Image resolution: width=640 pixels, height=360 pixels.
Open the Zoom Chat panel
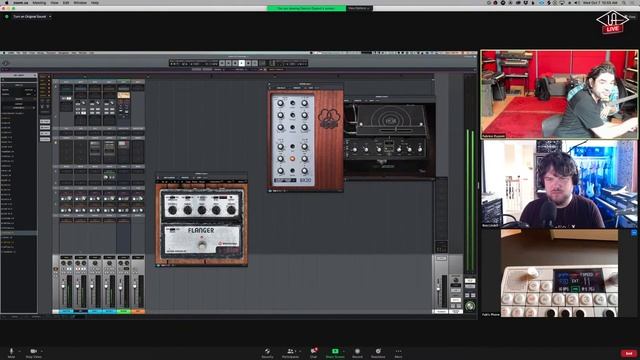(313, 353)
